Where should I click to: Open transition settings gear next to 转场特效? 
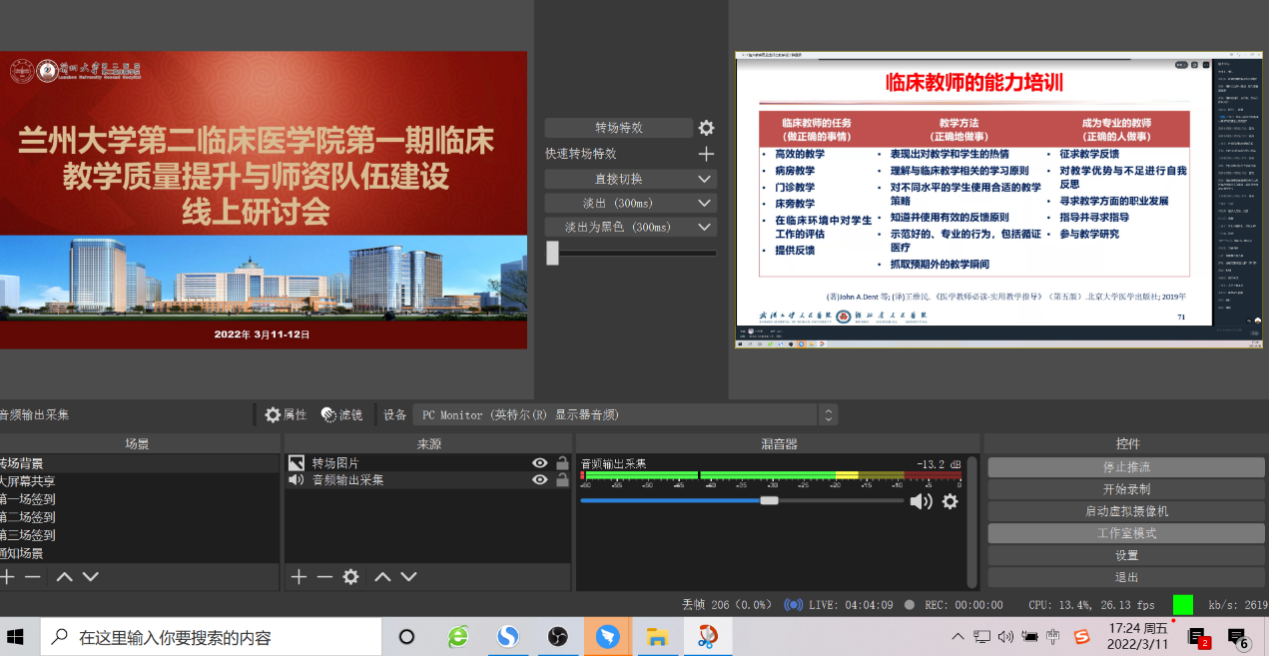coord(706,128)
